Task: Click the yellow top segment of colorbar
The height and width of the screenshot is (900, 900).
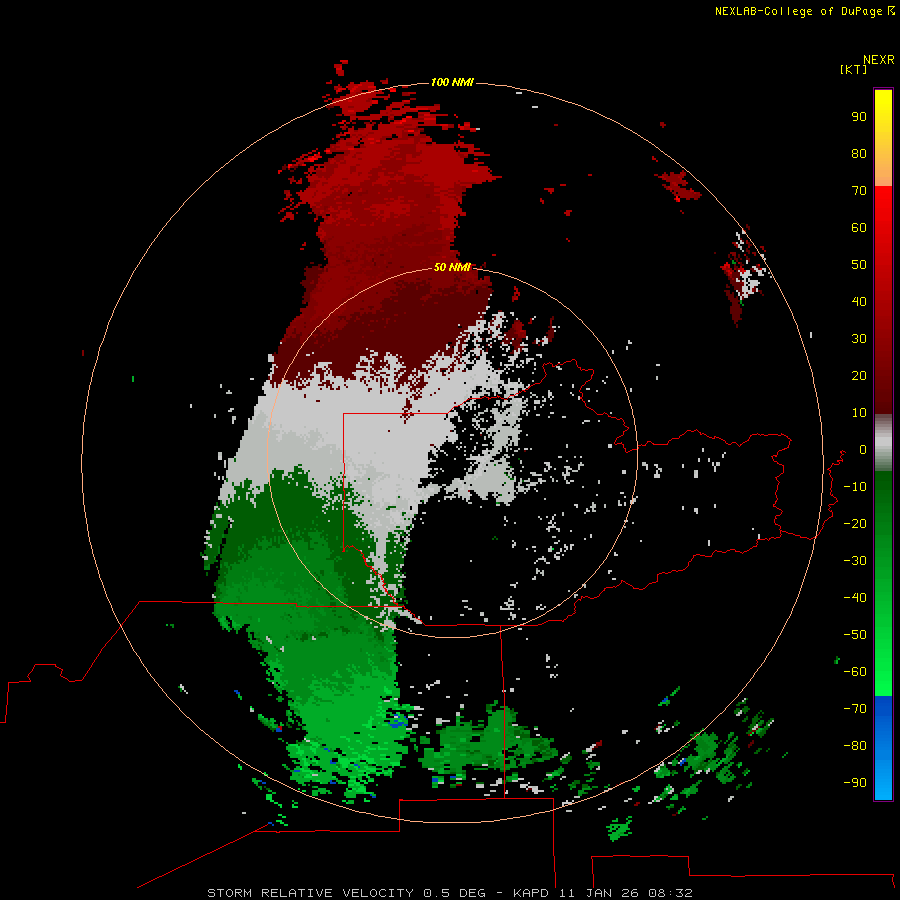Action: click(x=883, y=138)
